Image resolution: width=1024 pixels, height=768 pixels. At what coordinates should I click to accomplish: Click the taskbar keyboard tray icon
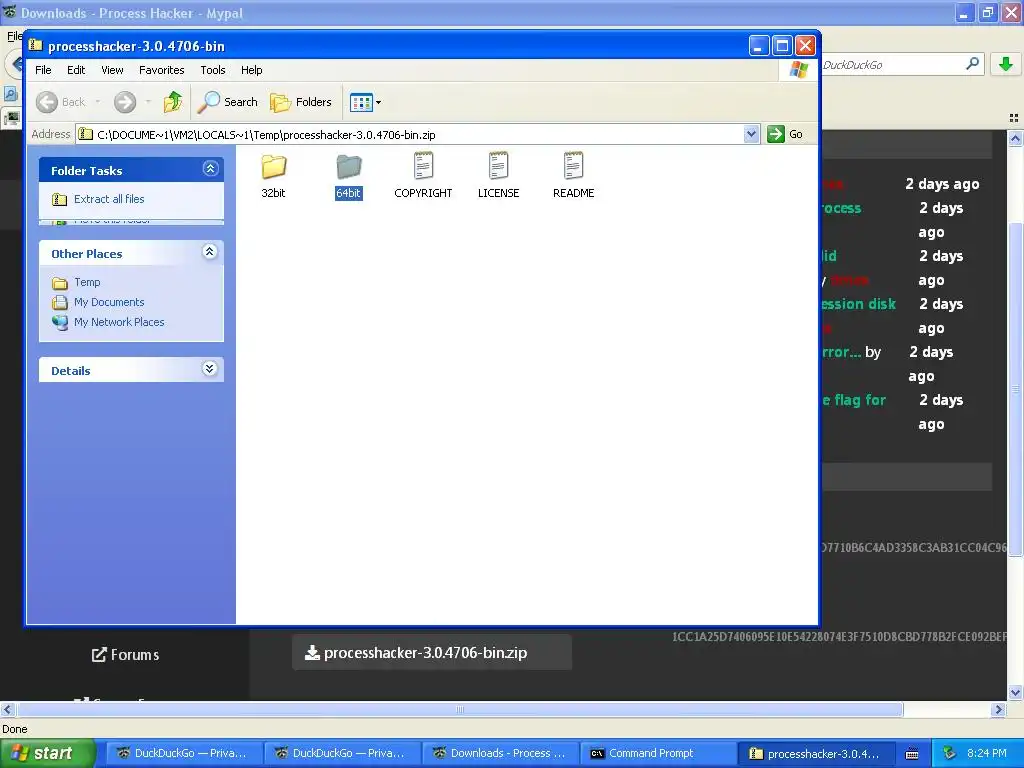[x=912, y=754]
